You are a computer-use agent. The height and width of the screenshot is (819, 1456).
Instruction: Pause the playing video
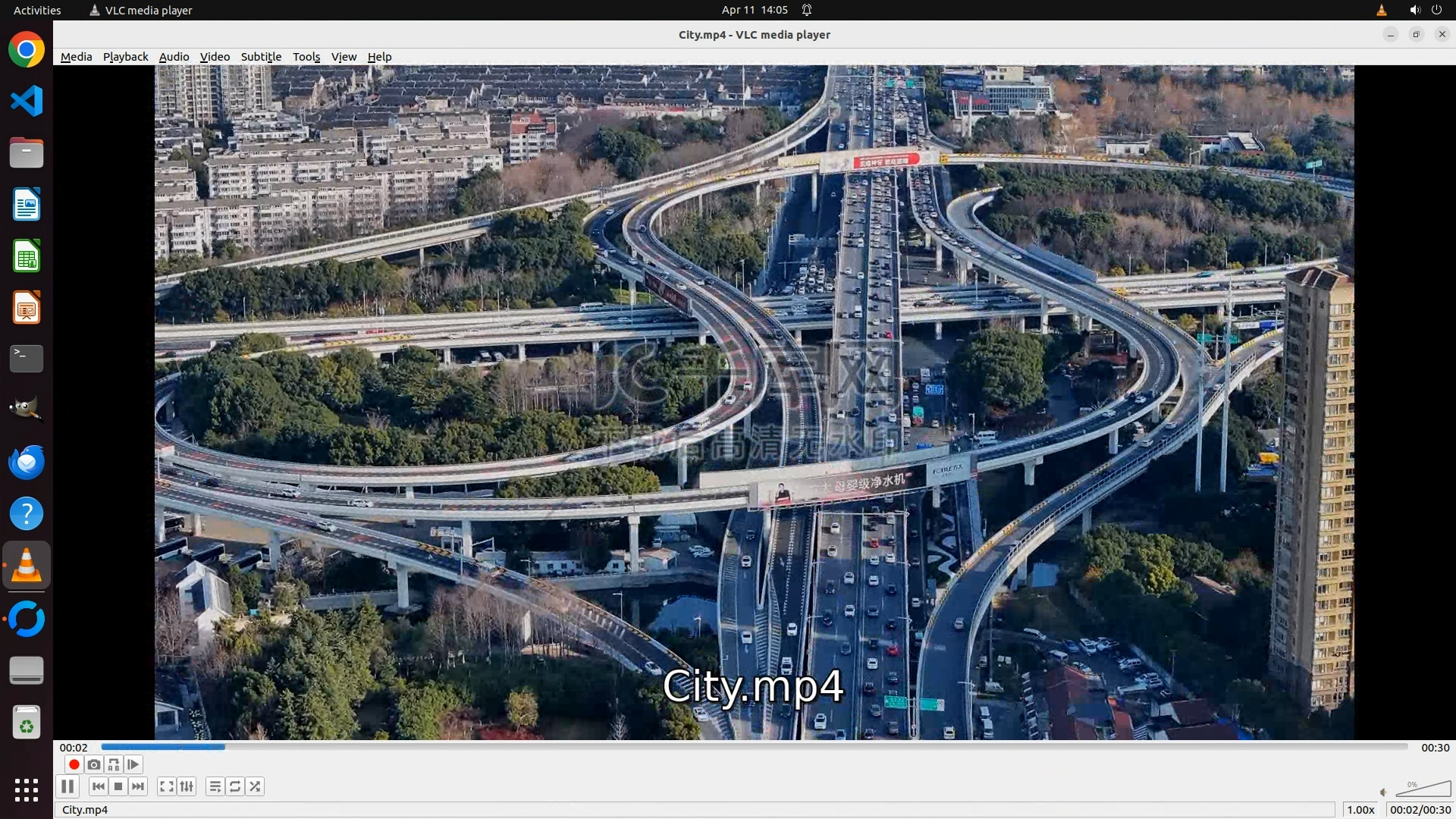[x=67, y=786]
